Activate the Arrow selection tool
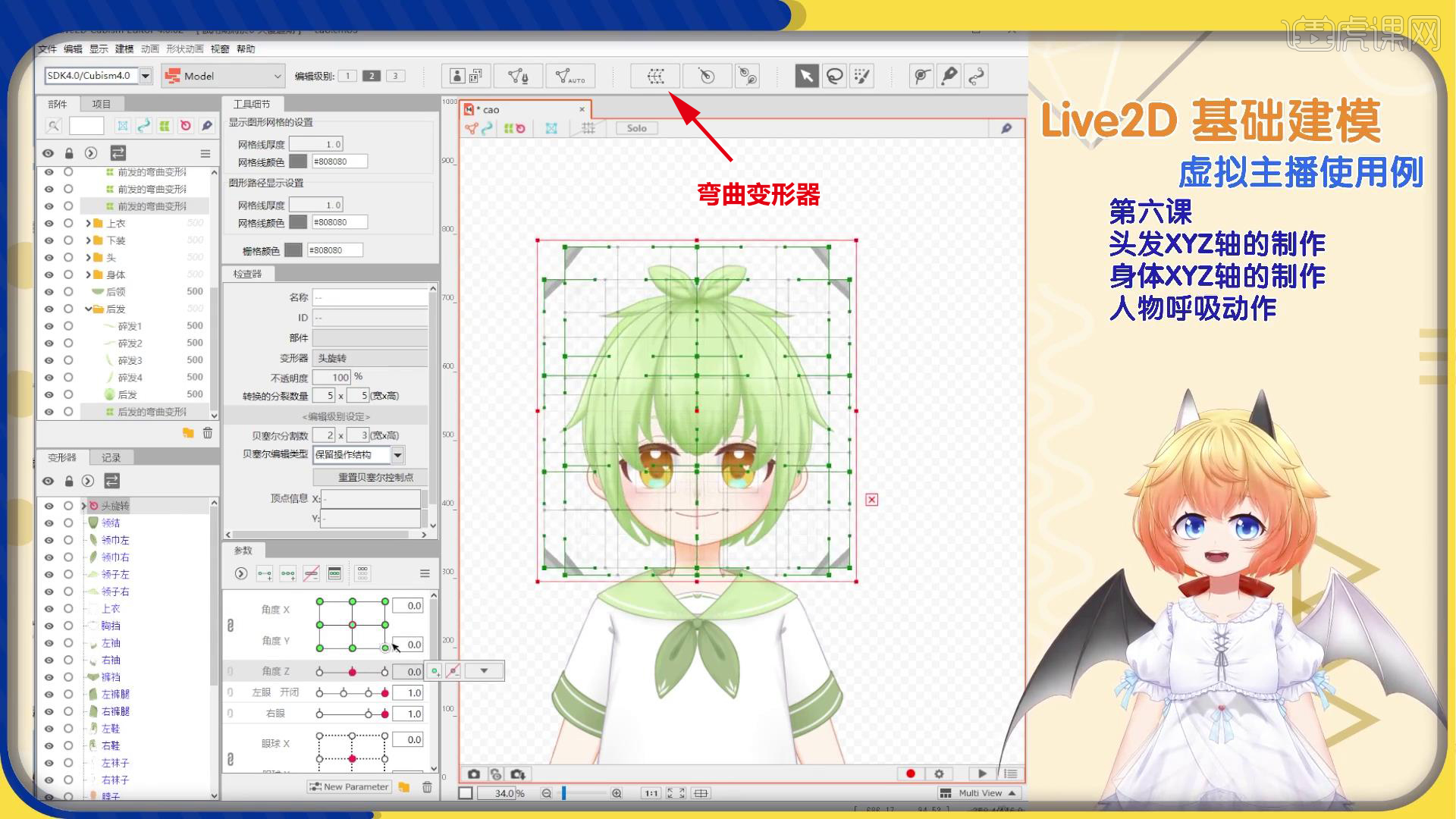The height and width of the screenshot is (819, 1456). (x=806, y=76)
